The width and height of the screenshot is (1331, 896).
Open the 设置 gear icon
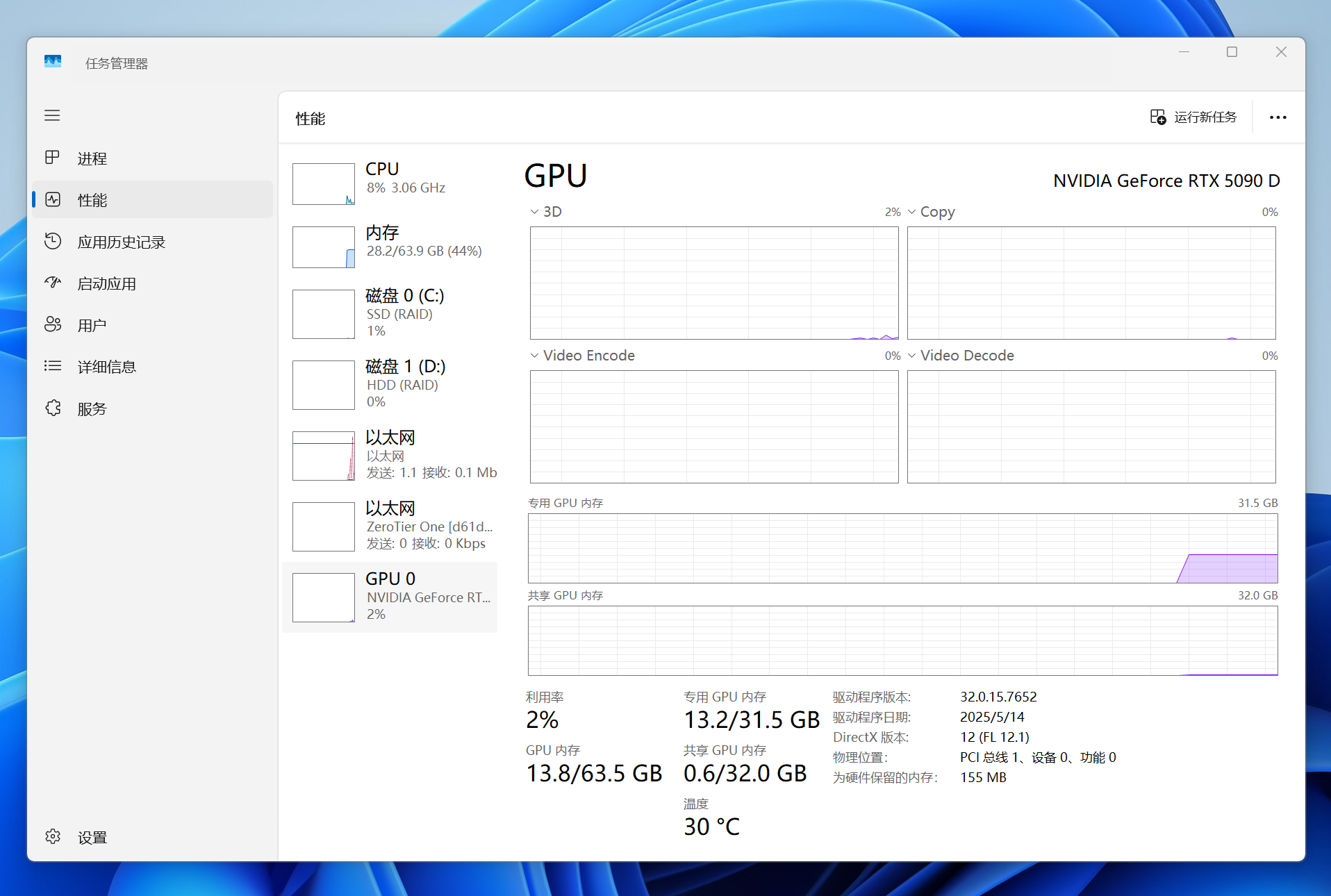pyautogui.click(x=53, y=837)
